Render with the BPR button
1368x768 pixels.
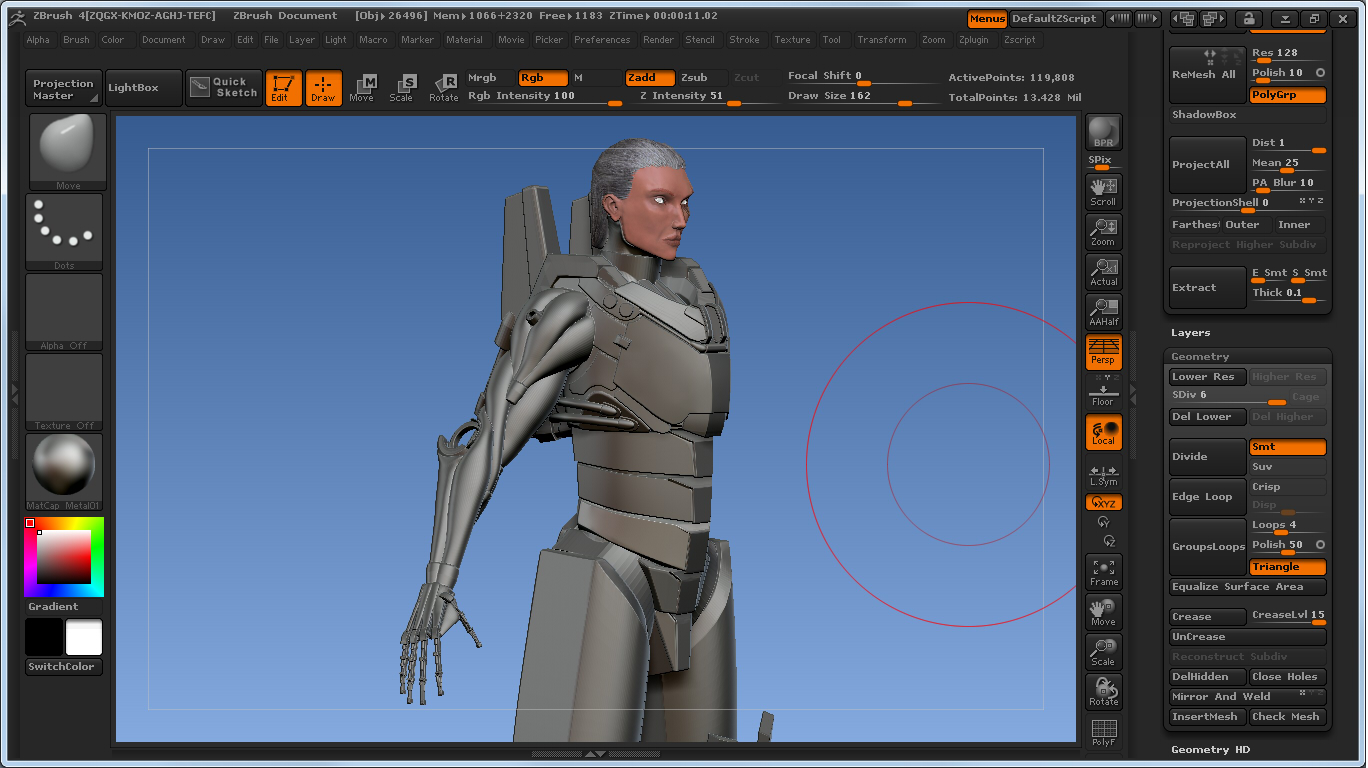coord(1104,132)
